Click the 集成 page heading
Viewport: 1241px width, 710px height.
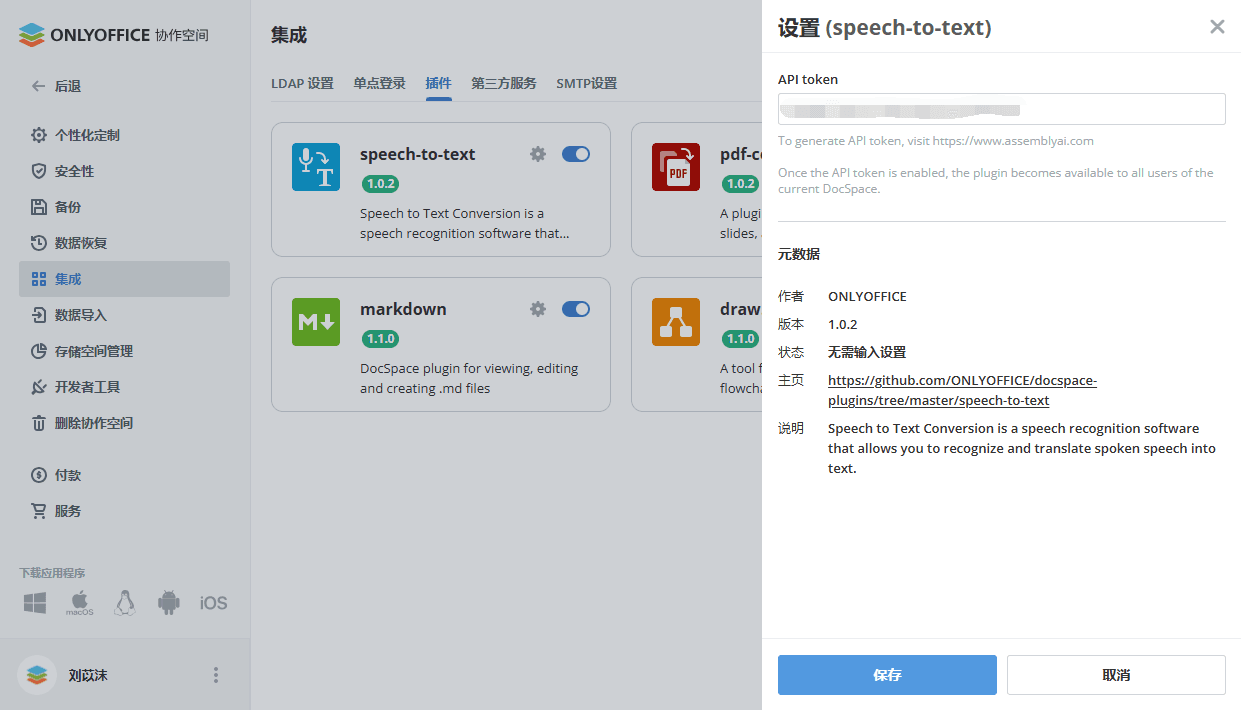click(289, 35)
